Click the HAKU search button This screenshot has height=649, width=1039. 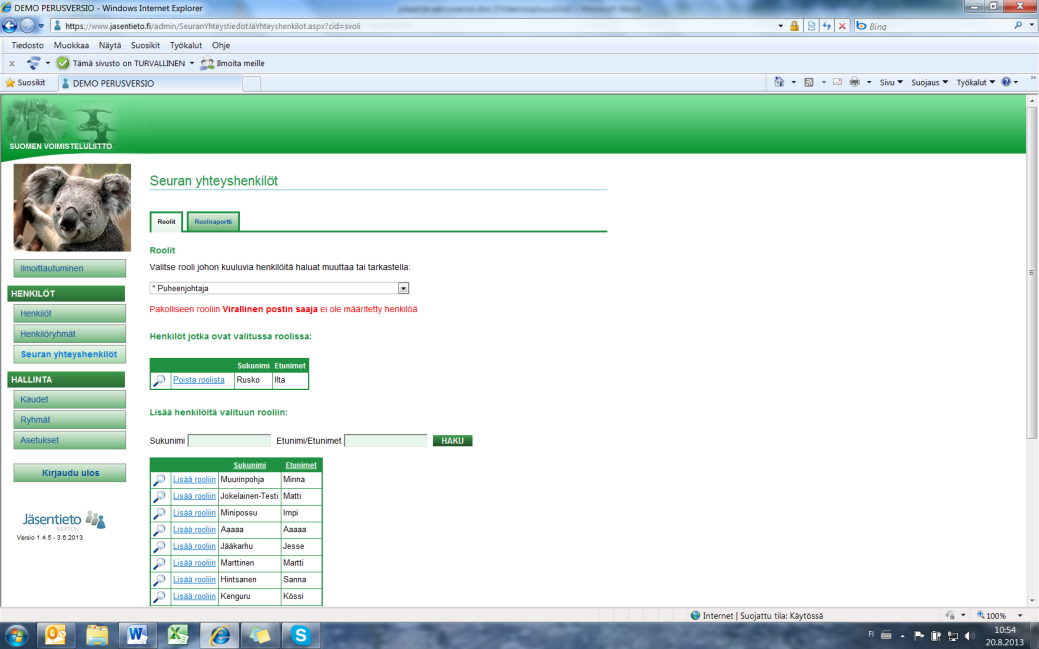click(x=452, y=441)
